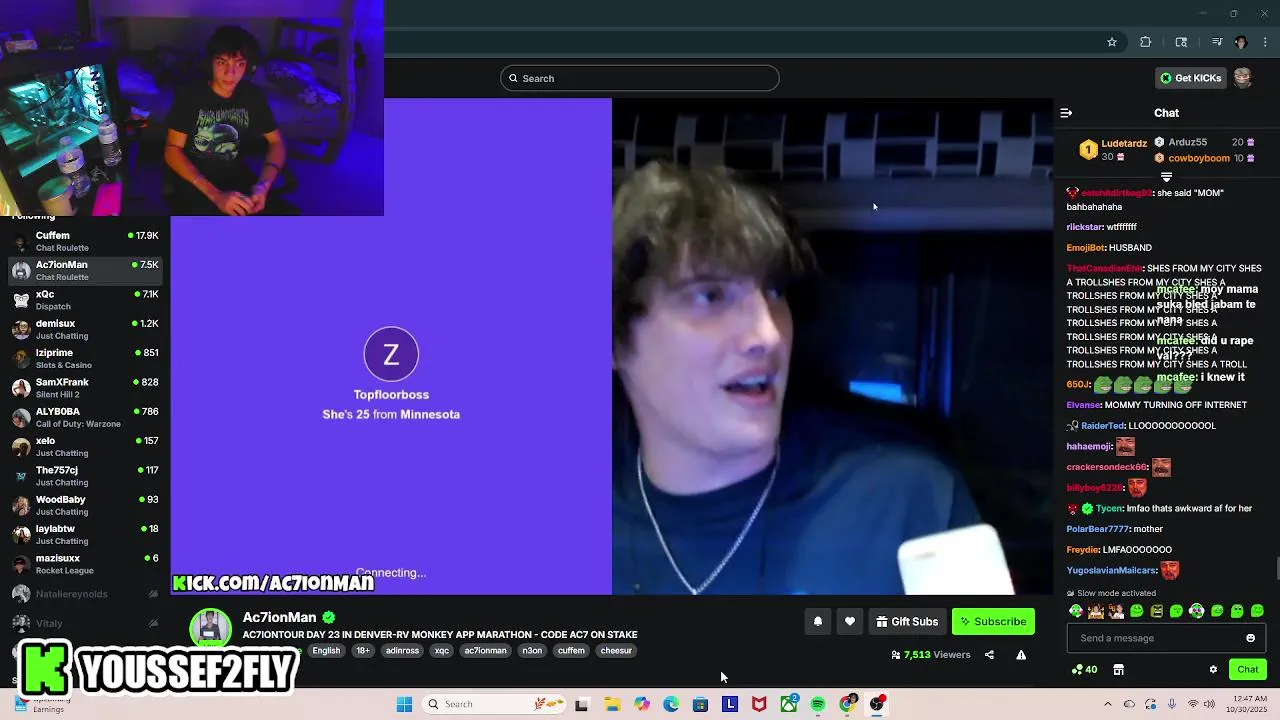This screenshot has height=720, width=1280.
Task: Click the n3on tag
Action: (532, 651)
